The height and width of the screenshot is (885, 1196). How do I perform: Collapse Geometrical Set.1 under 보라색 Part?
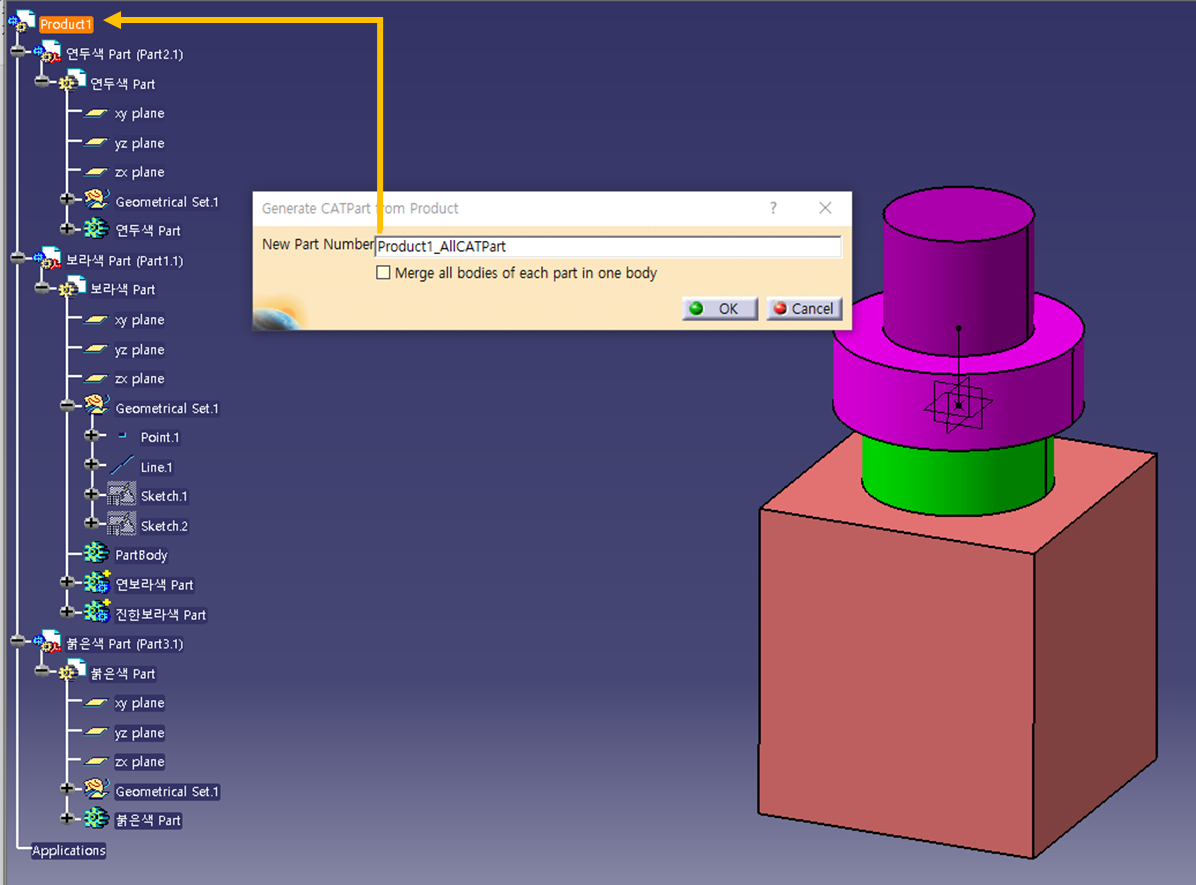click(x=67, y=406)
